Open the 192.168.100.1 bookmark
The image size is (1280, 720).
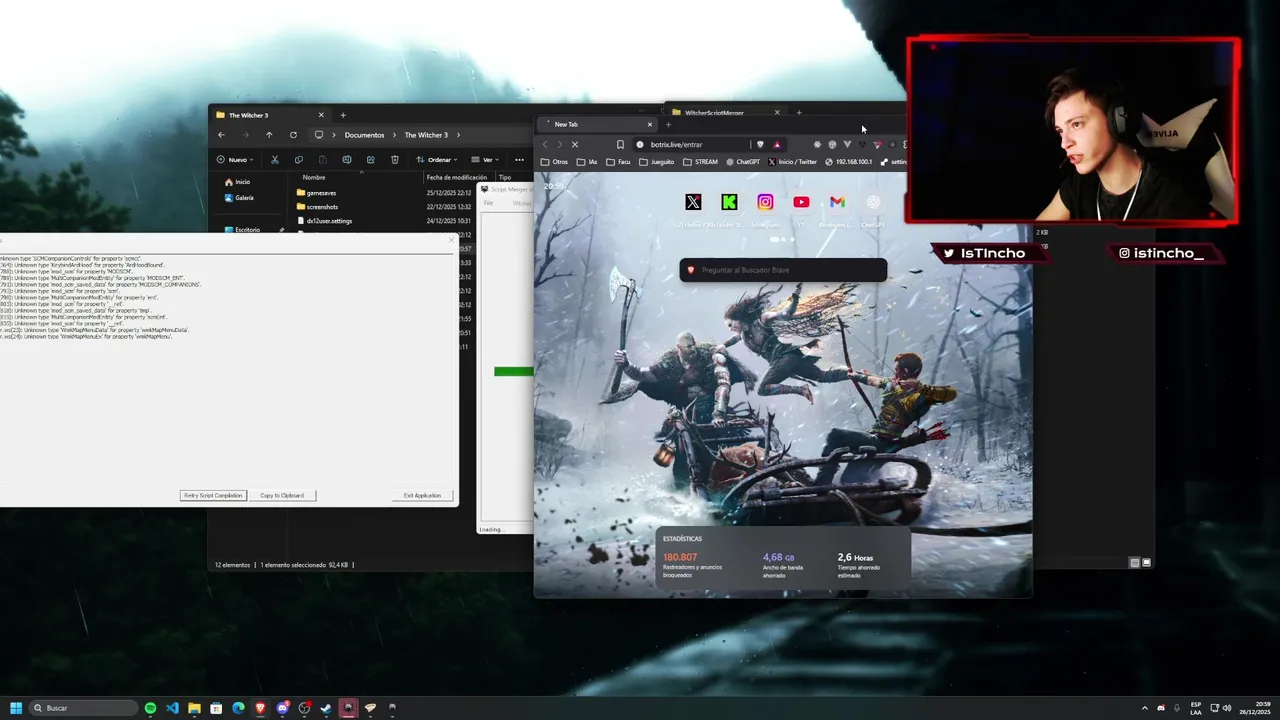849,162
